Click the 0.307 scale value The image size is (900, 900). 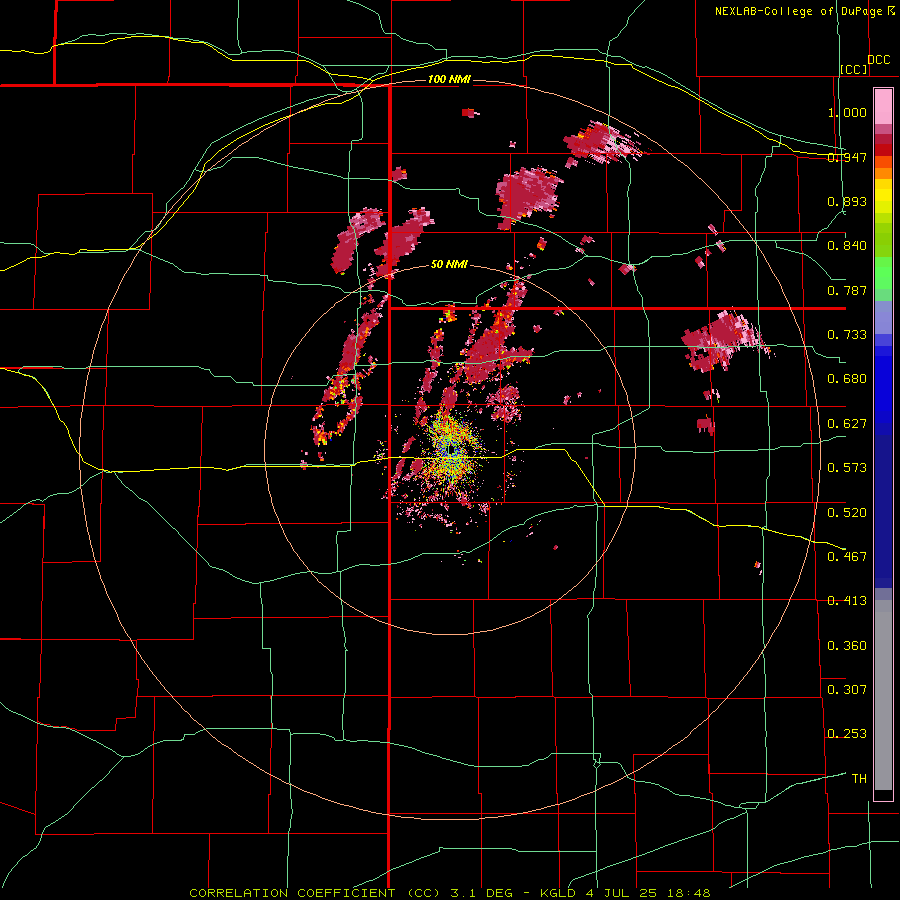coord(847,690)
